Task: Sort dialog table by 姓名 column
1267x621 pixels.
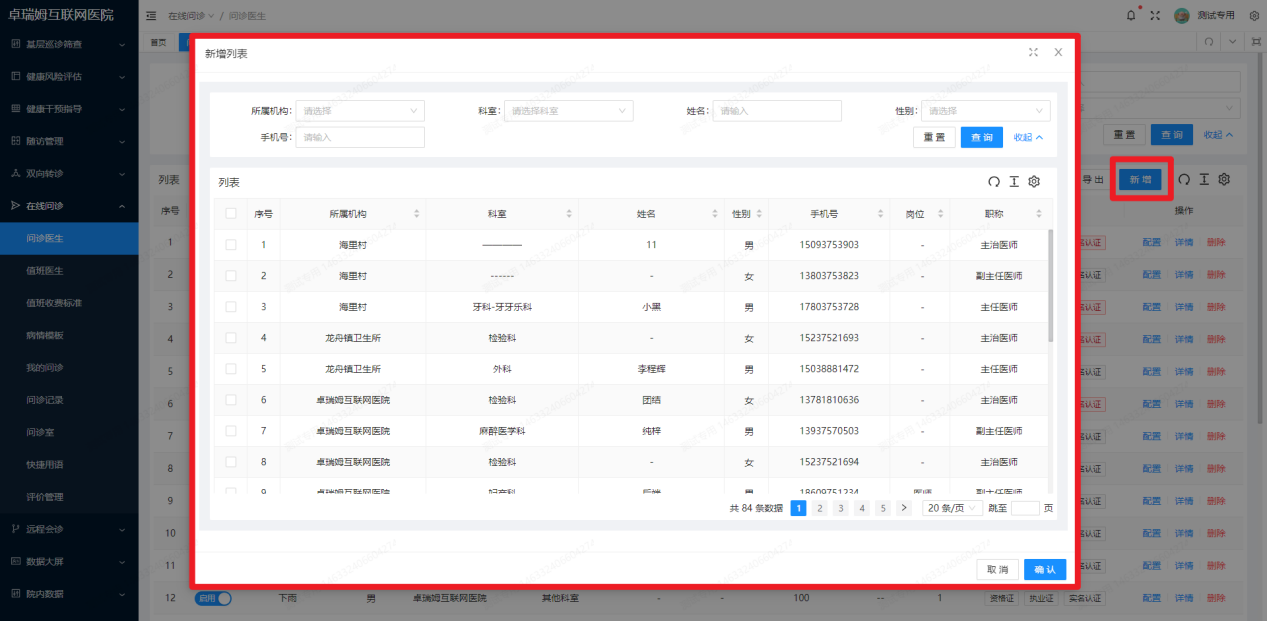Action: (x=715, y=214)
